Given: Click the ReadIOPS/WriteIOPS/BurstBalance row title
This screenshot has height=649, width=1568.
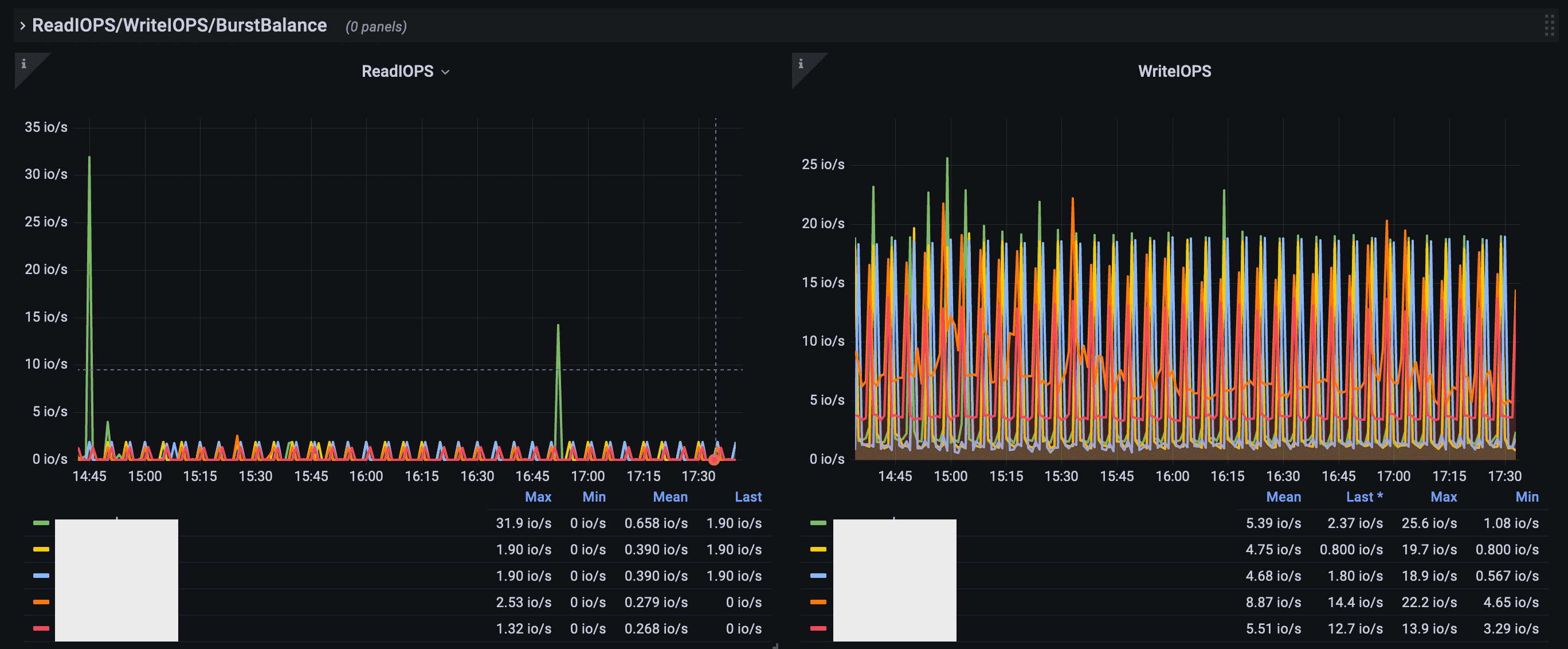Looking at the screenshot, I should coord(179,26).
